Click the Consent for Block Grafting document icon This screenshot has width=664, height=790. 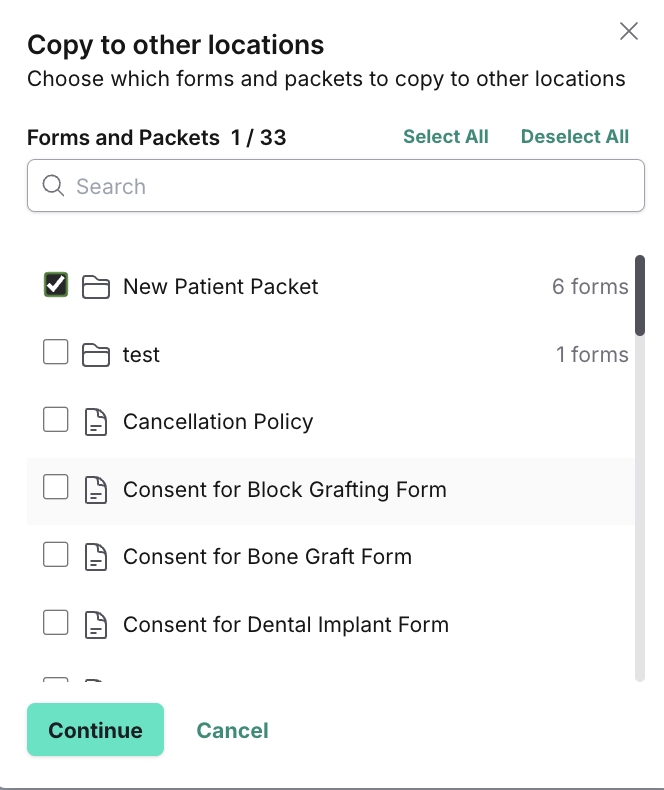tap(96, 490)
